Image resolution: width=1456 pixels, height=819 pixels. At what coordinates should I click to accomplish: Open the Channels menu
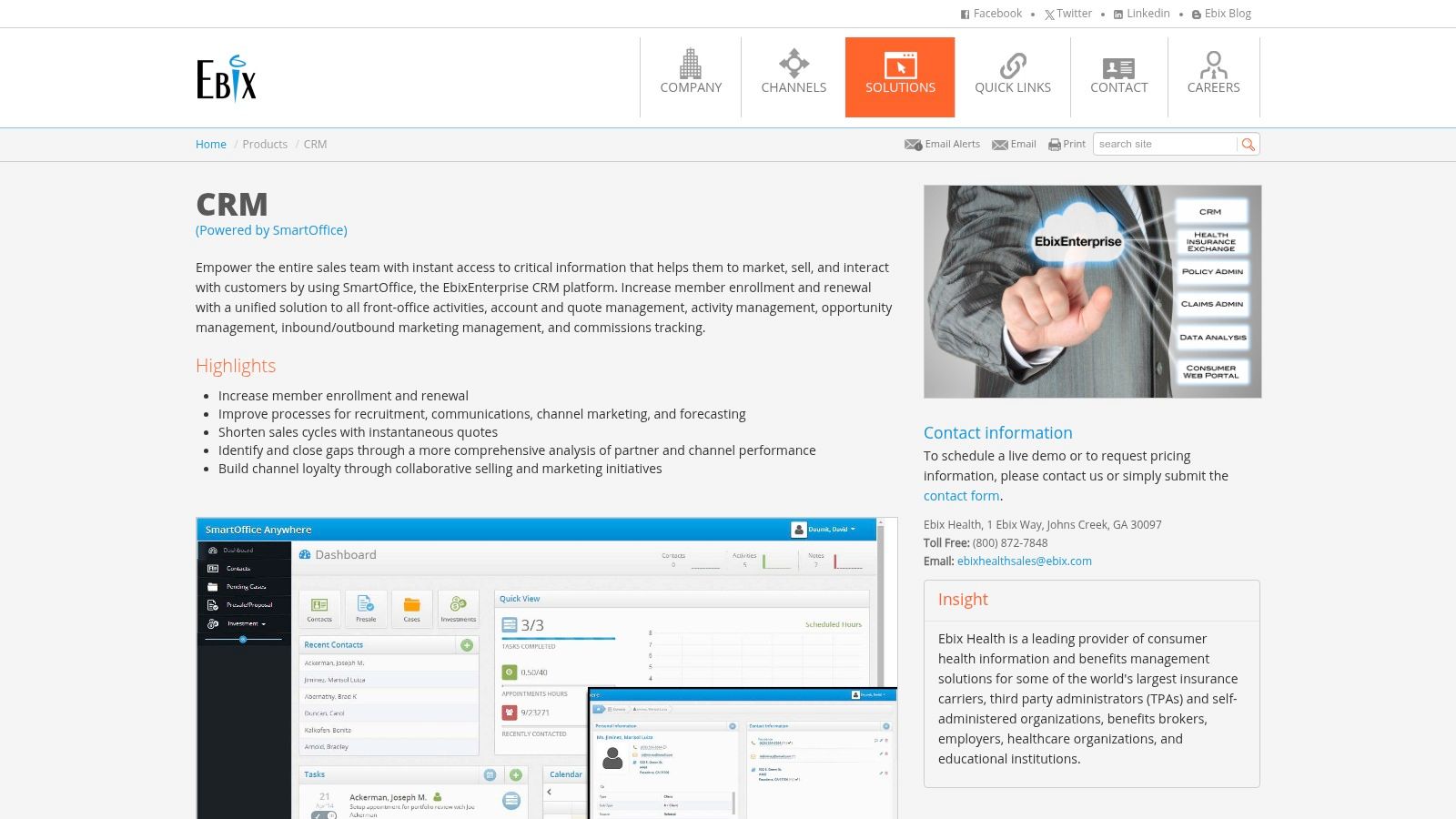click(794, 77)
